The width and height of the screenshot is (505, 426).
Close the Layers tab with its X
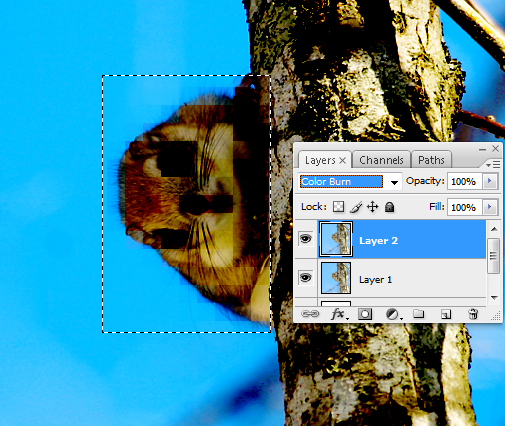click(x=343, y=161)
